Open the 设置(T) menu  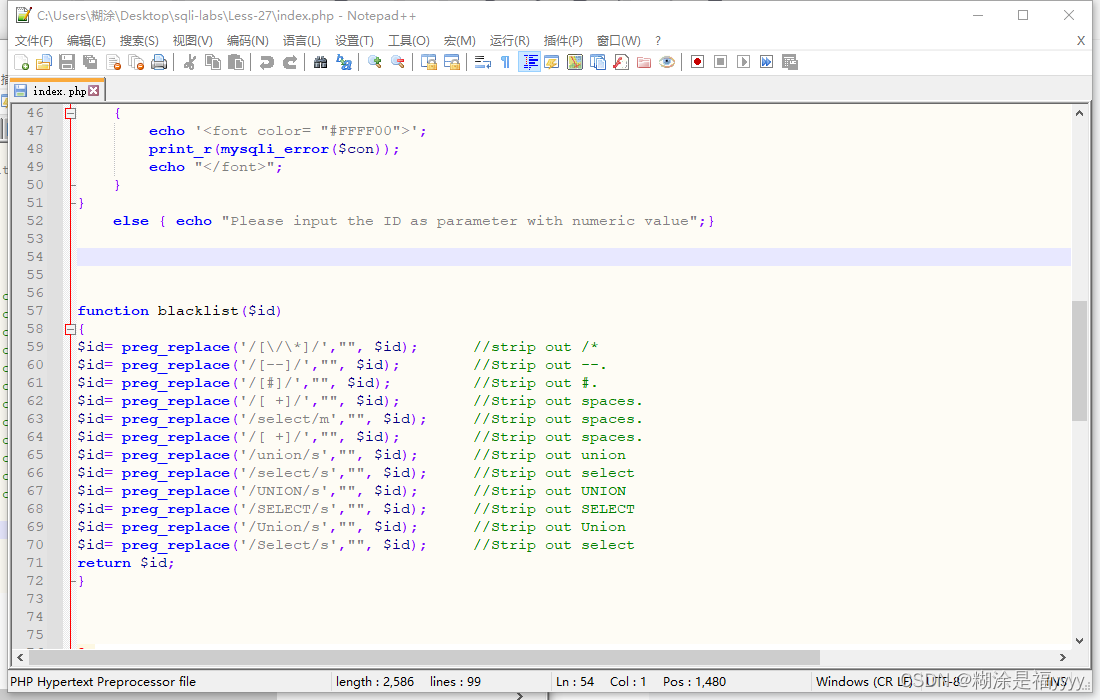(x=354, y=41)
